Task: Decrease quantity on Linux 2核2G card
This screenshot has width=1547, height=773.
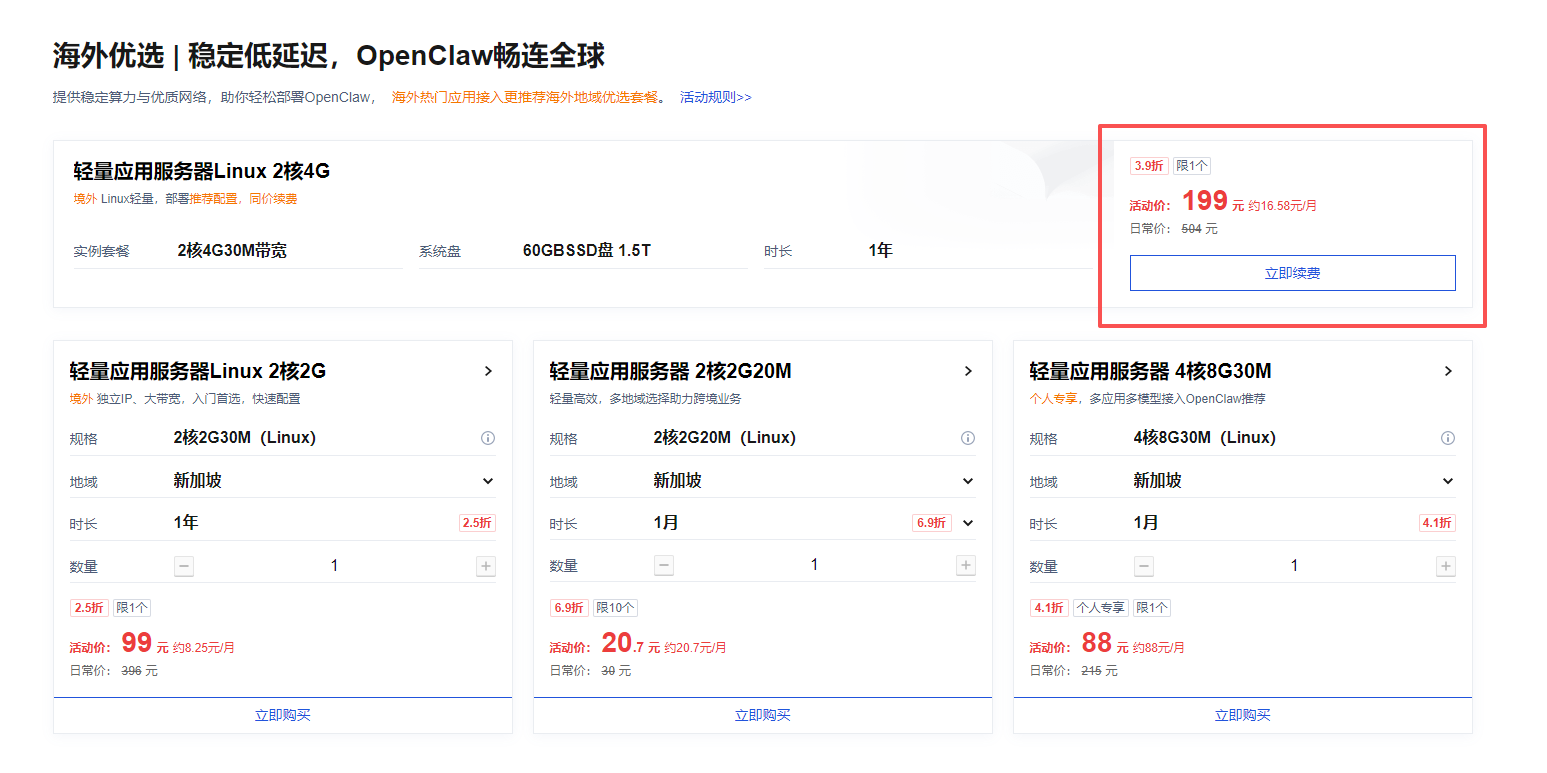Action: (184, 566)
